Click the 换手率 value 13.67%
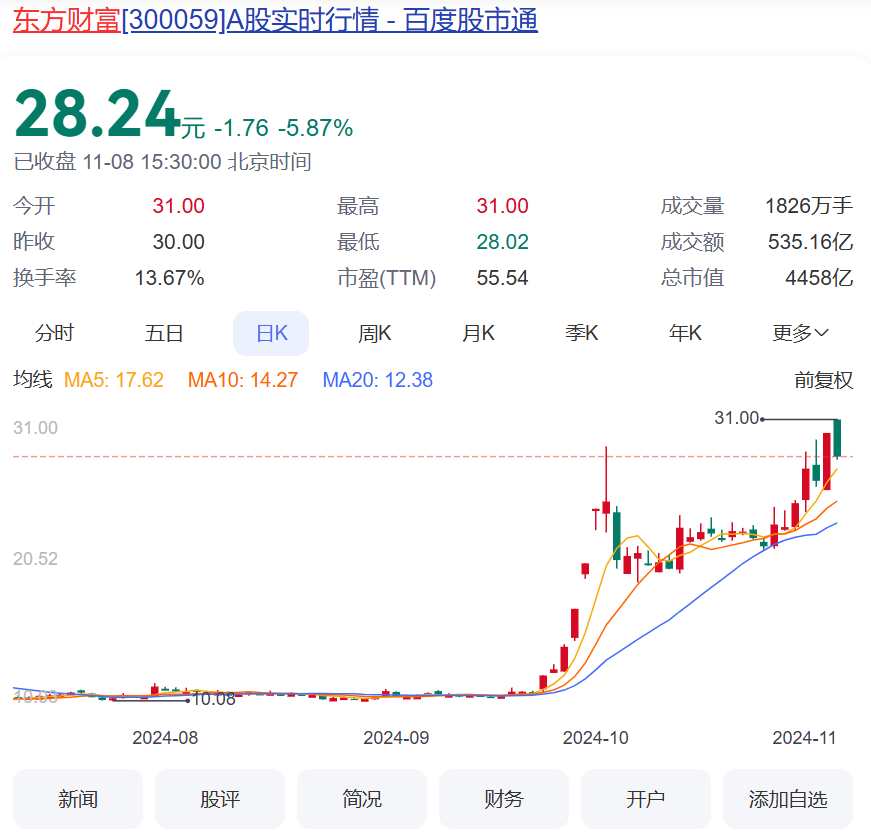The height and width of the screenshot is (835, 871). tap(169, 278)
